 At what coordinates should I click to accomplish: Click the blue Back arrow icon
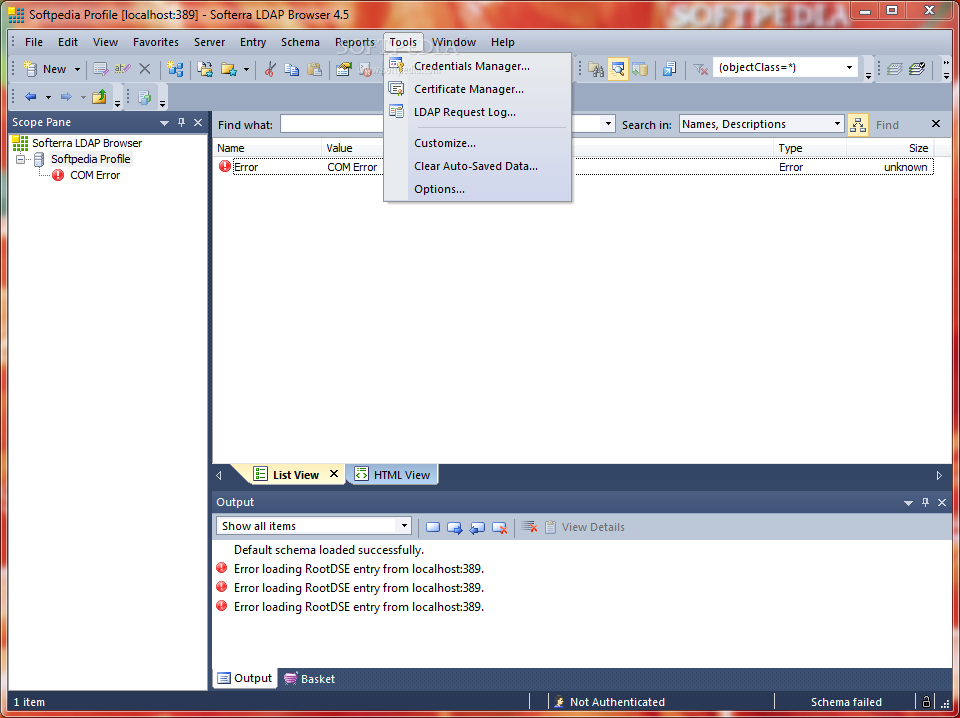tap(31, 97)
